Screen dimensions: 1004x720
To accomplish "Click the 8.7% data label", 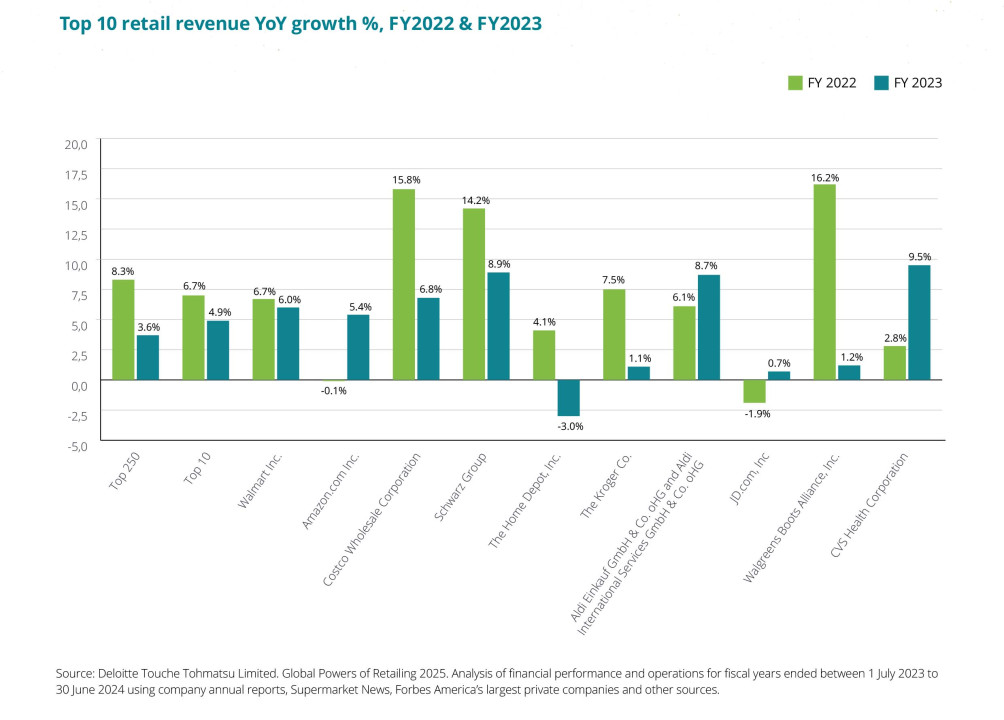I will (x=706, y=266).
